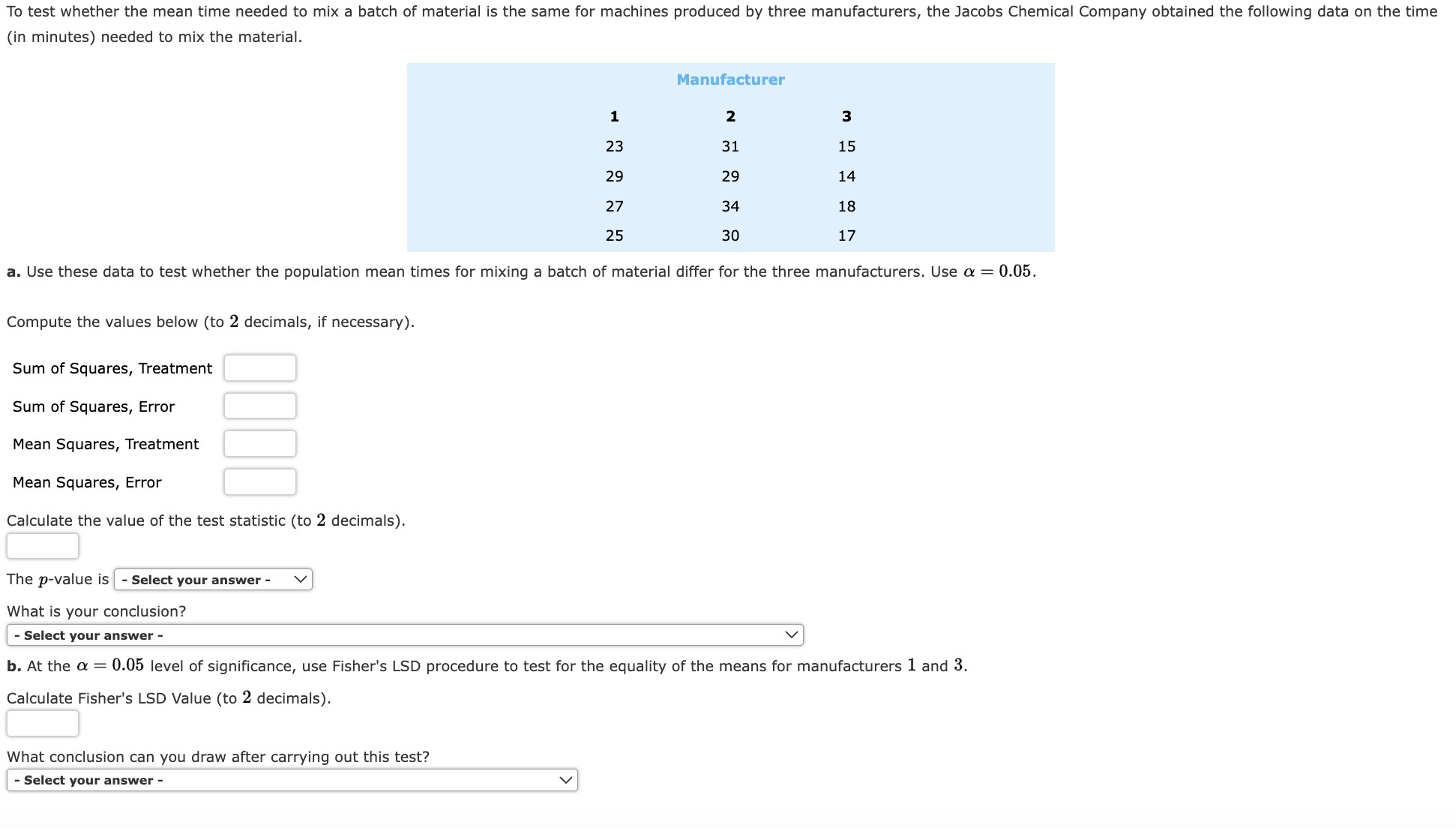Click the column header labeled 2
Screen dimensions: 1456x828
point(731,115)
